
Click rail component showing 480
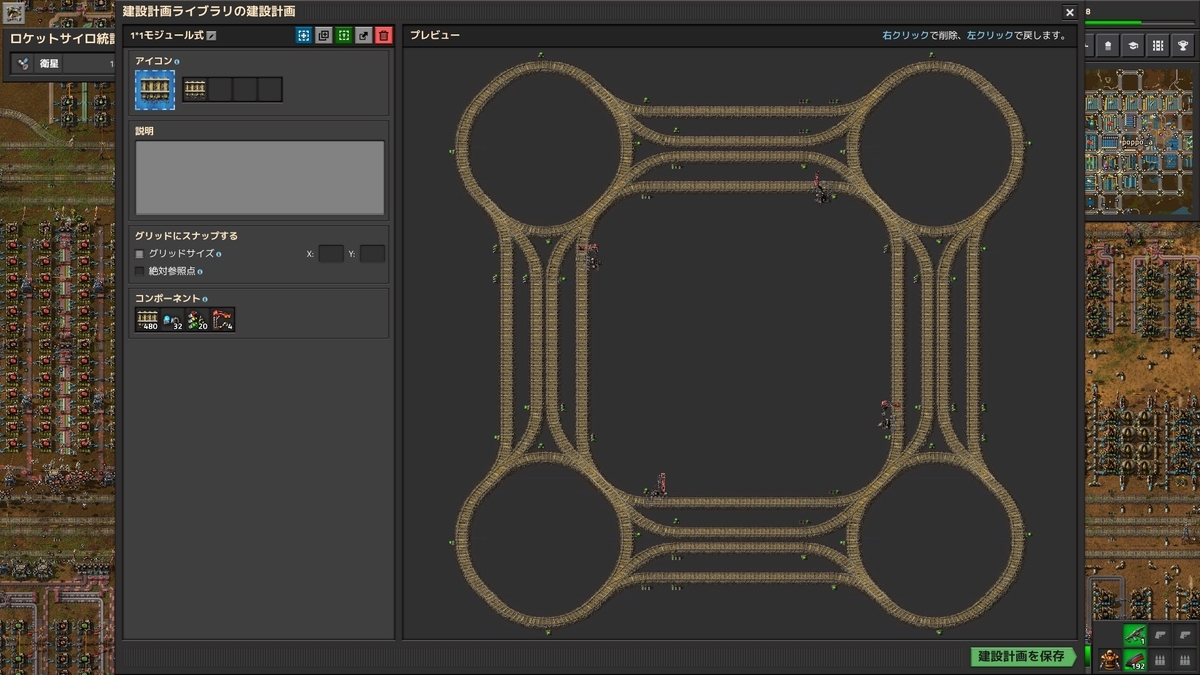(148, 320)
